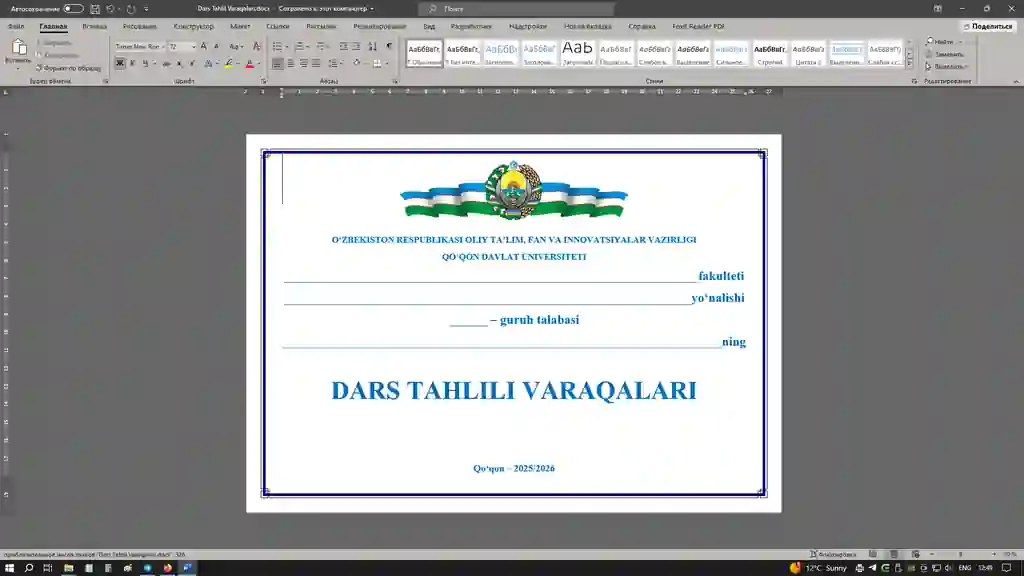Toggle superscript formatting
Viewport: 1024px width, 576px height.
pyautogui.click(x=192, y=63)
